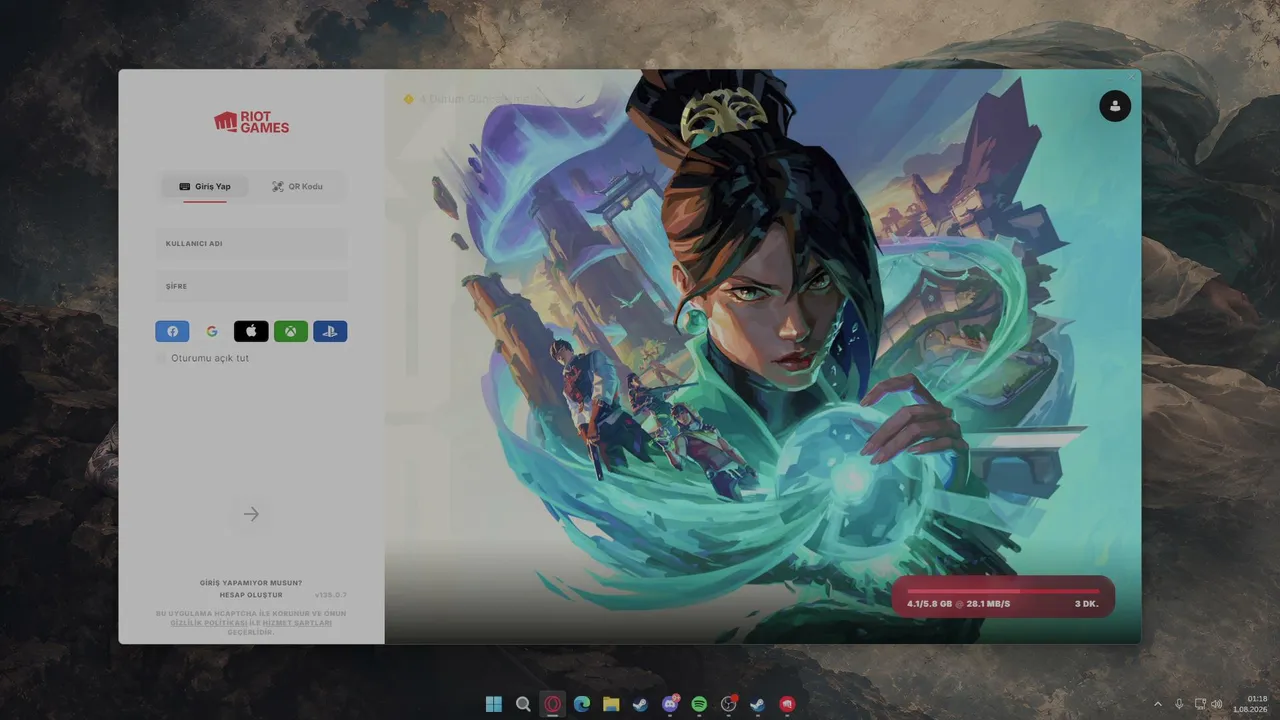Open the Gizlilik Politikası link
Screen dimensions: 1280x720
(209, 623)
